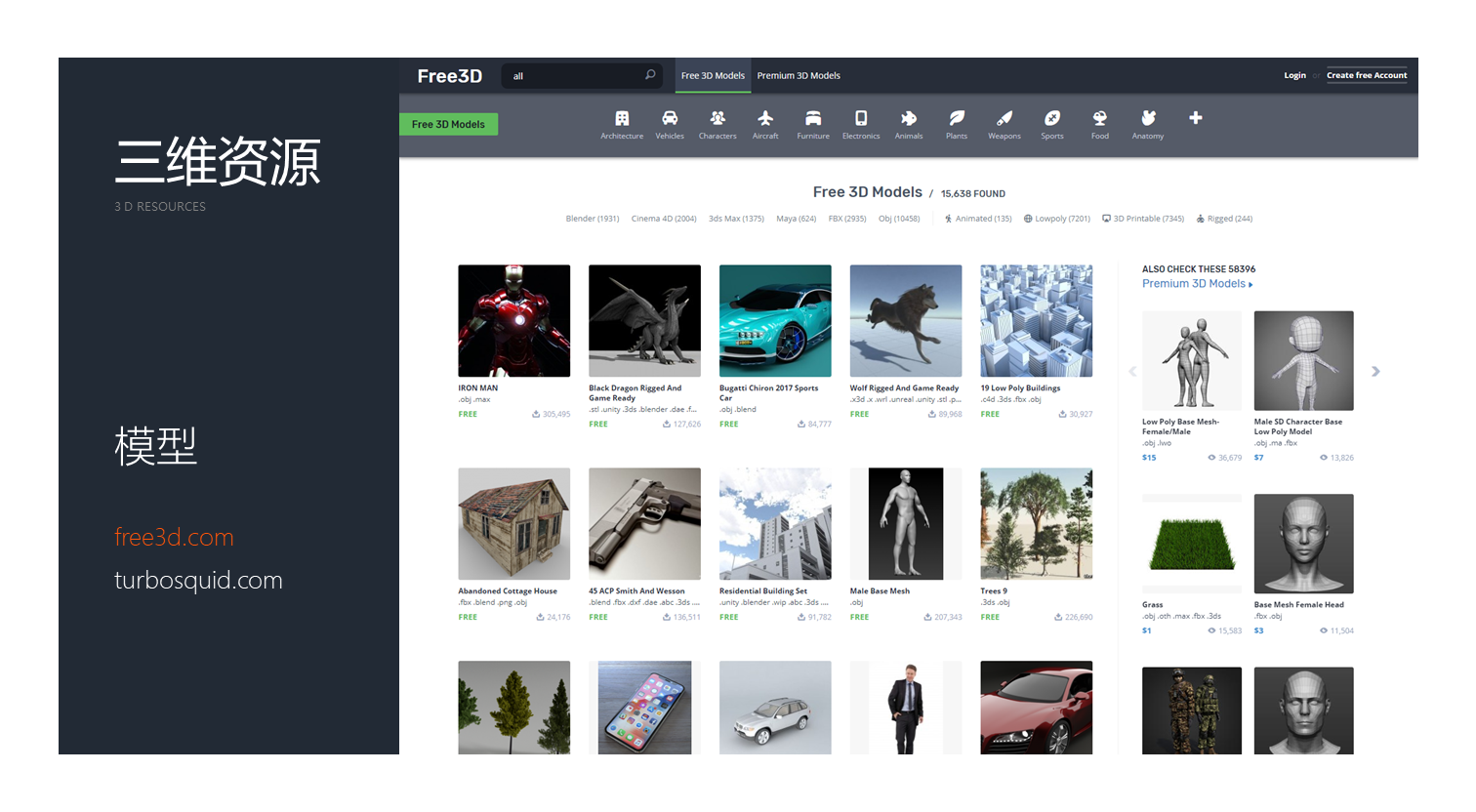This screenshot has width=1476, height=812.
Task: Open the Anatomy category icon
Action: 1148,118
